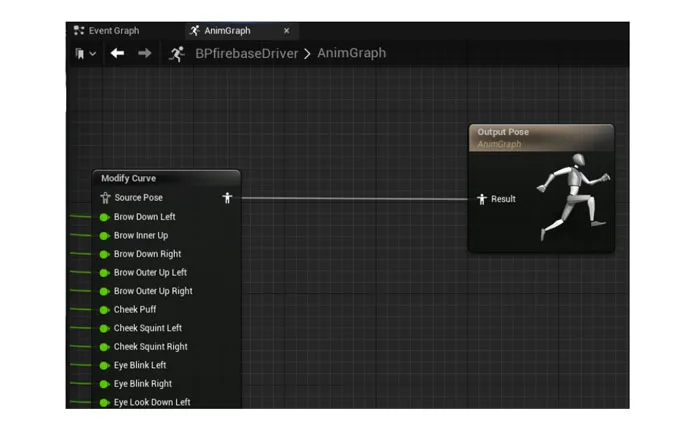Click the Modify Curve output pose pin

[227, 198]
